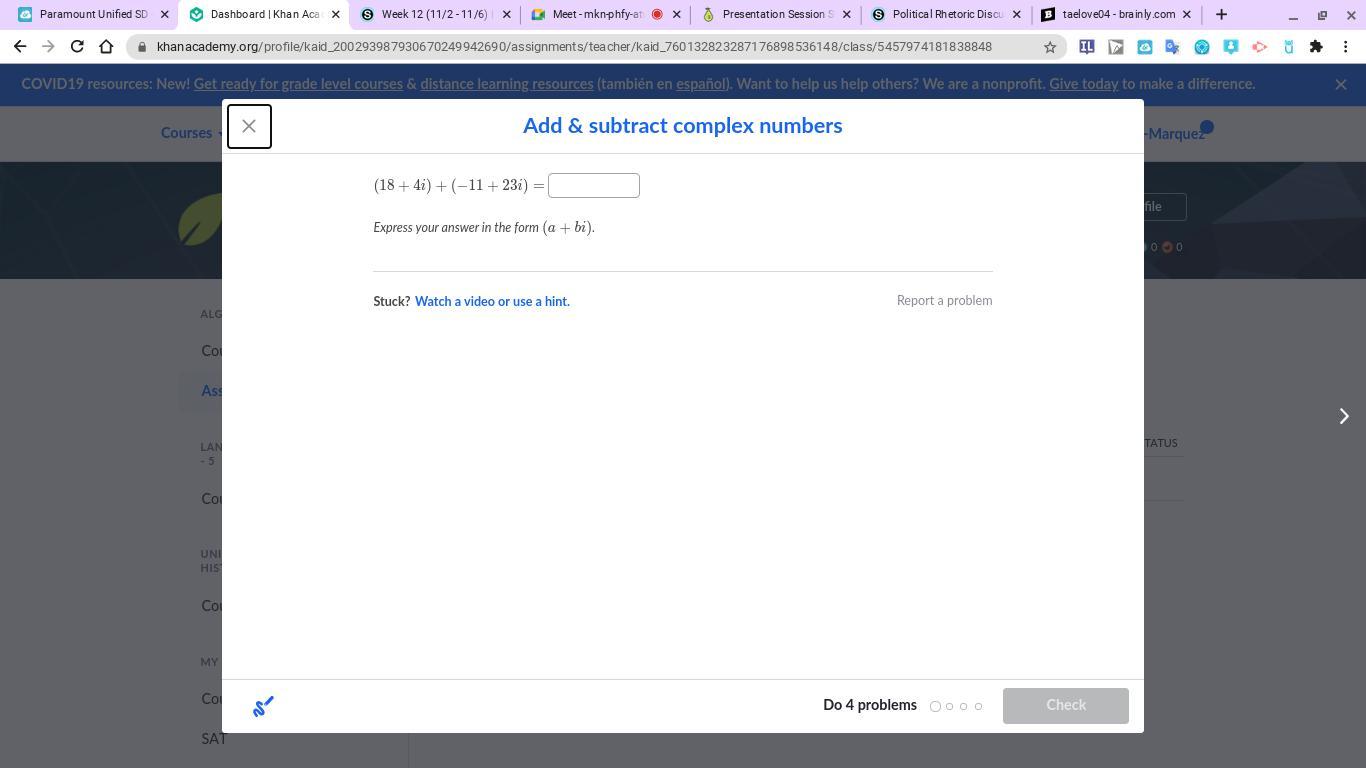Go to next exercise with right arrow
Image resolution: width=1366 pixels, height=768 pixels.
point(1344,416)
